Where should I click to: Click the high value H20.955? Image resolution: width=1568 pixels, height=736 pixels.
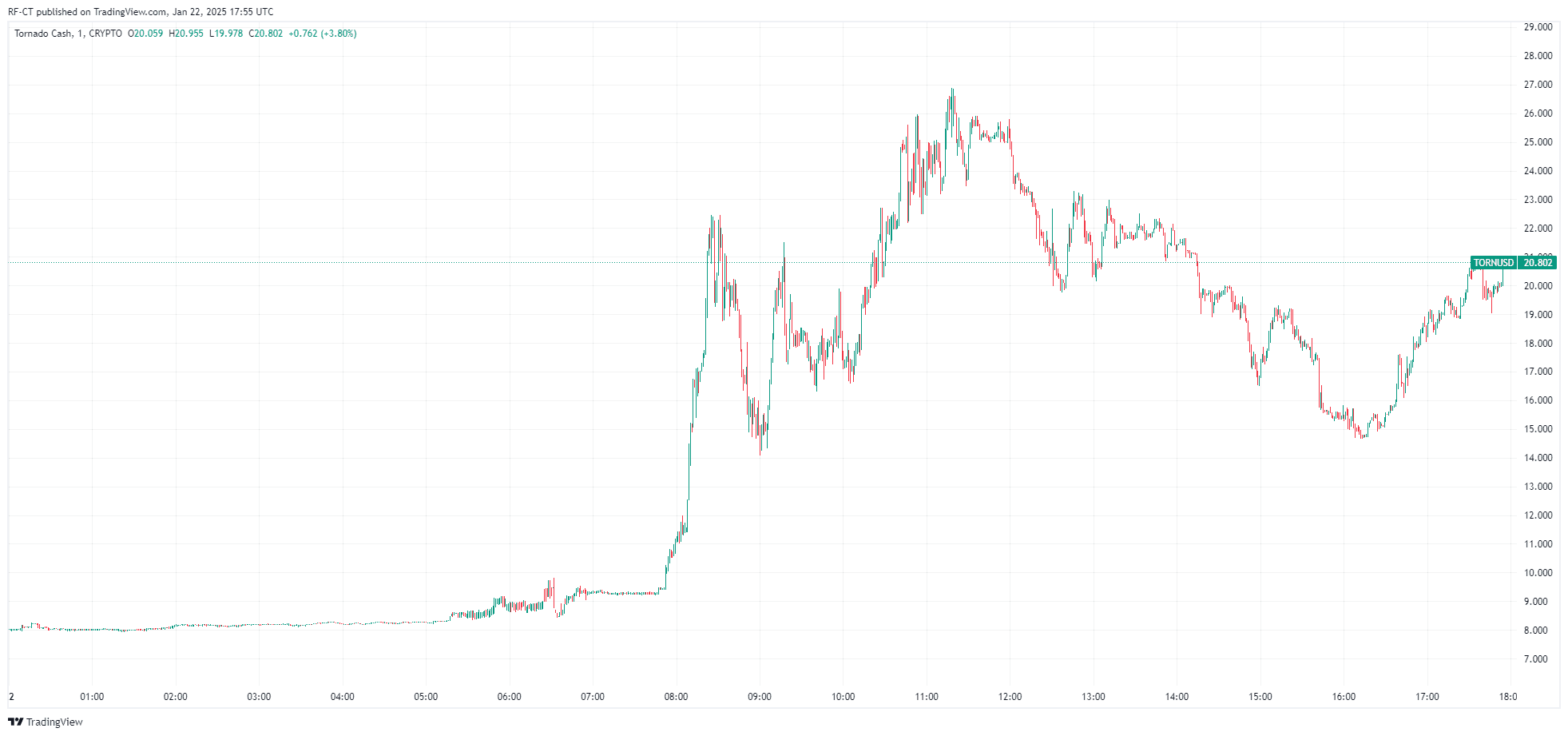186,34
